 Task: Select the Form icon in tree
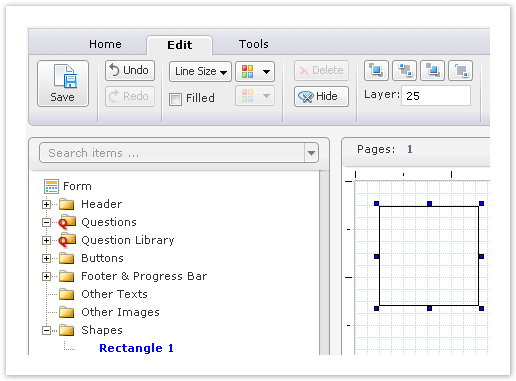(x=51, y=186)
